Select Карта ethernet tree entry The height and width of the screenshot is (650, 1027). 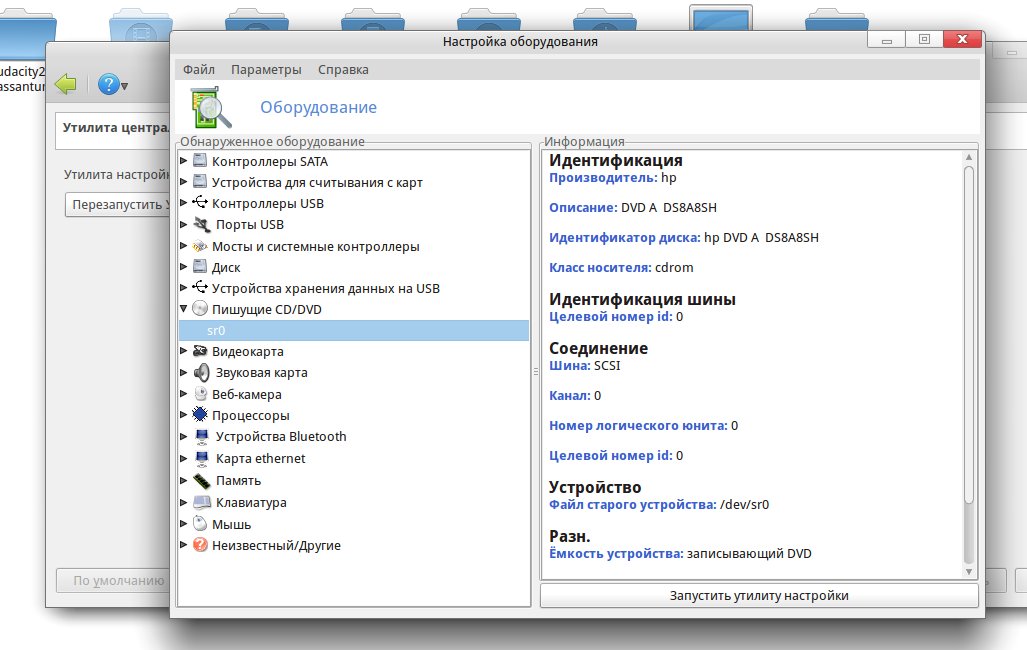tap(261, 459)
